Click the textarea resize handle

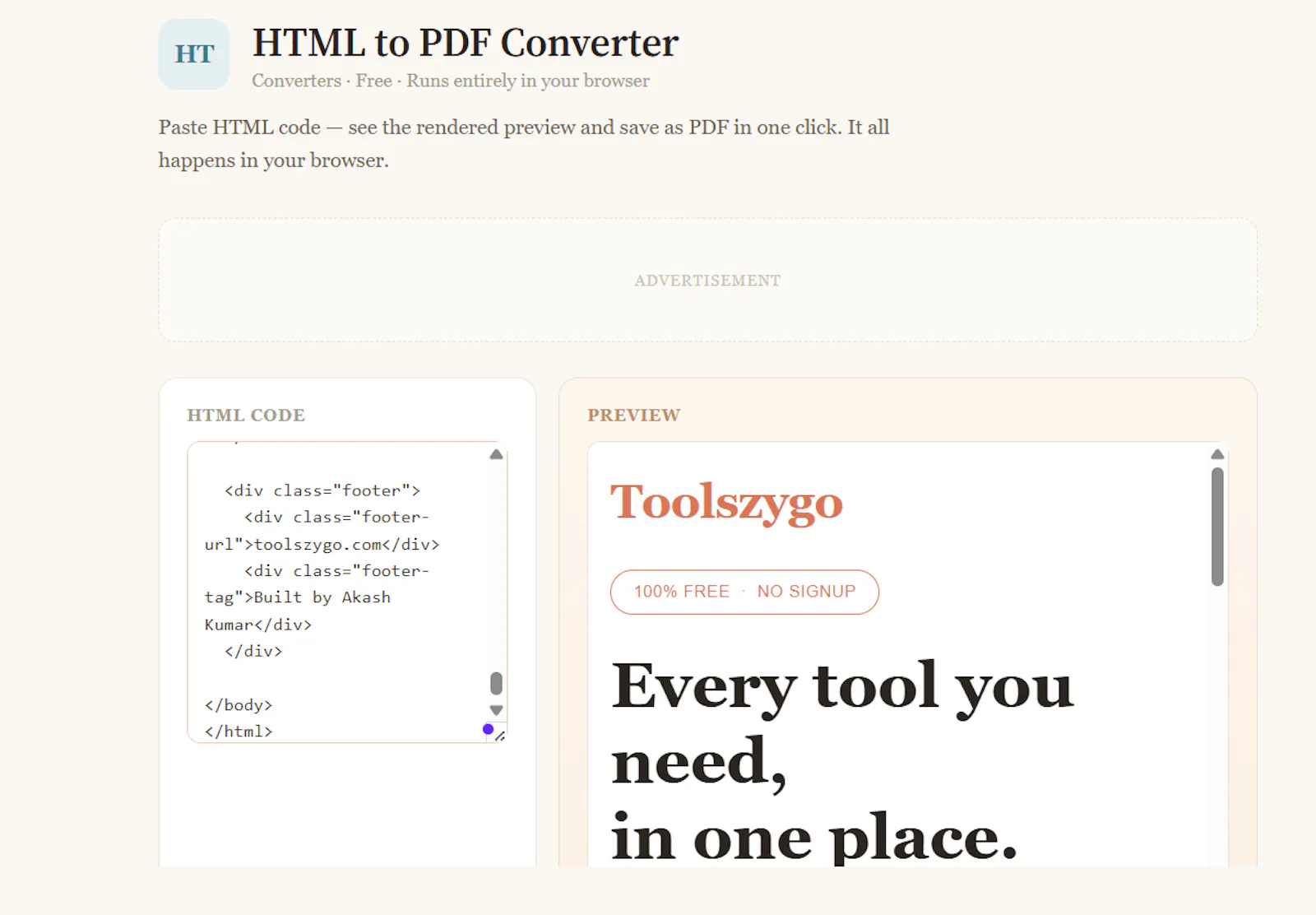tap(500, 736)
